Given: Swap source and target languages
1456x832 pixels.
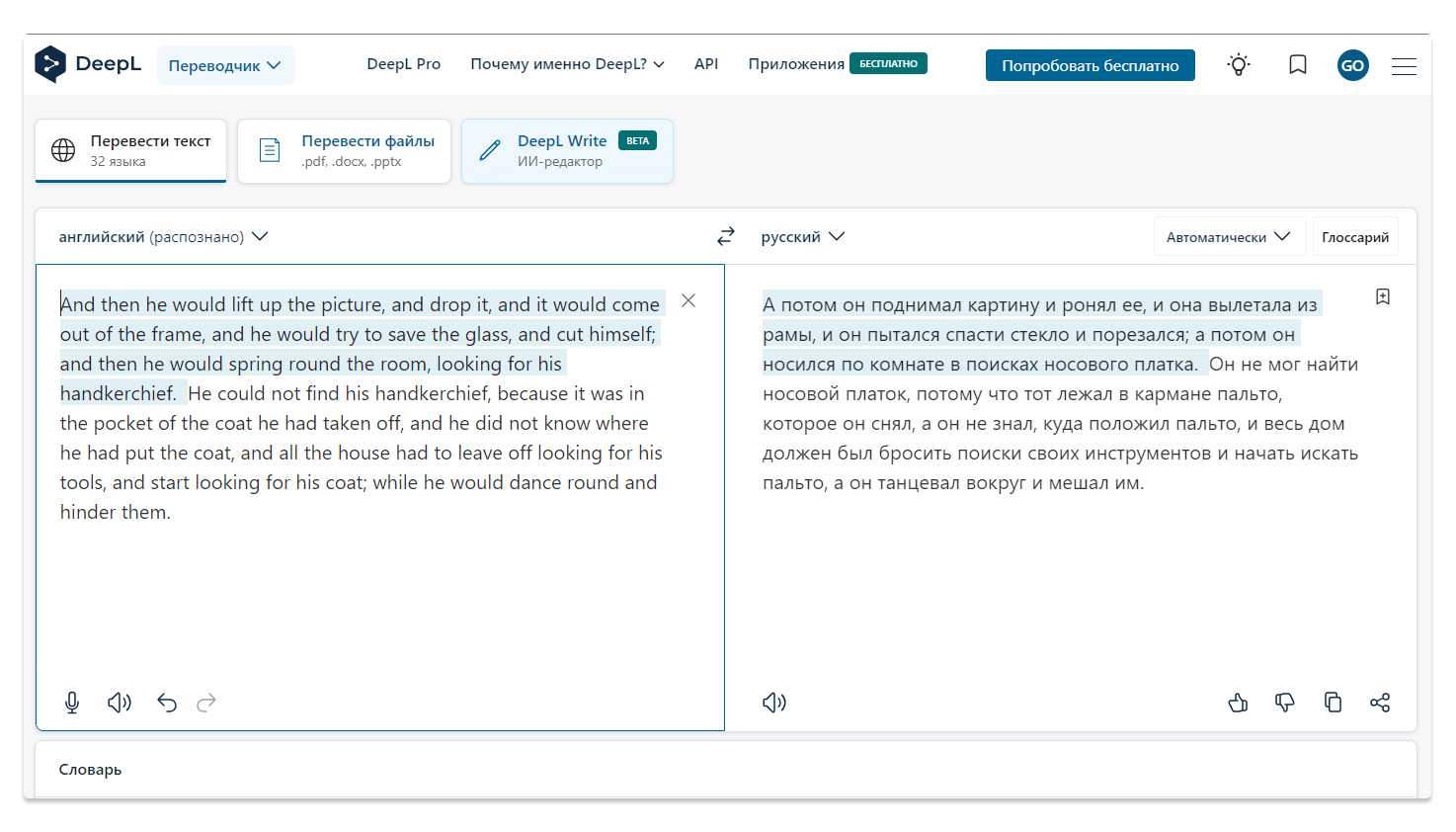Looking at the screenshot, I should click(726, 236).
